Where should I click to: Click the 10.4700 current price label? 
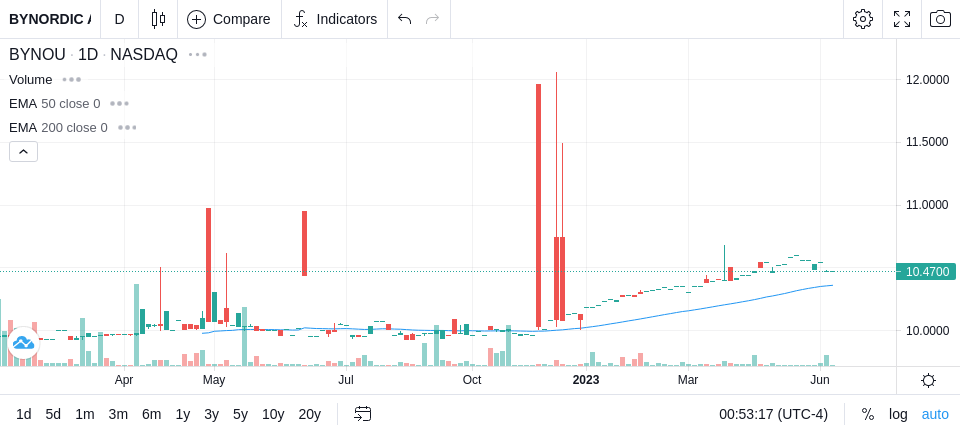tap(926, 271)
